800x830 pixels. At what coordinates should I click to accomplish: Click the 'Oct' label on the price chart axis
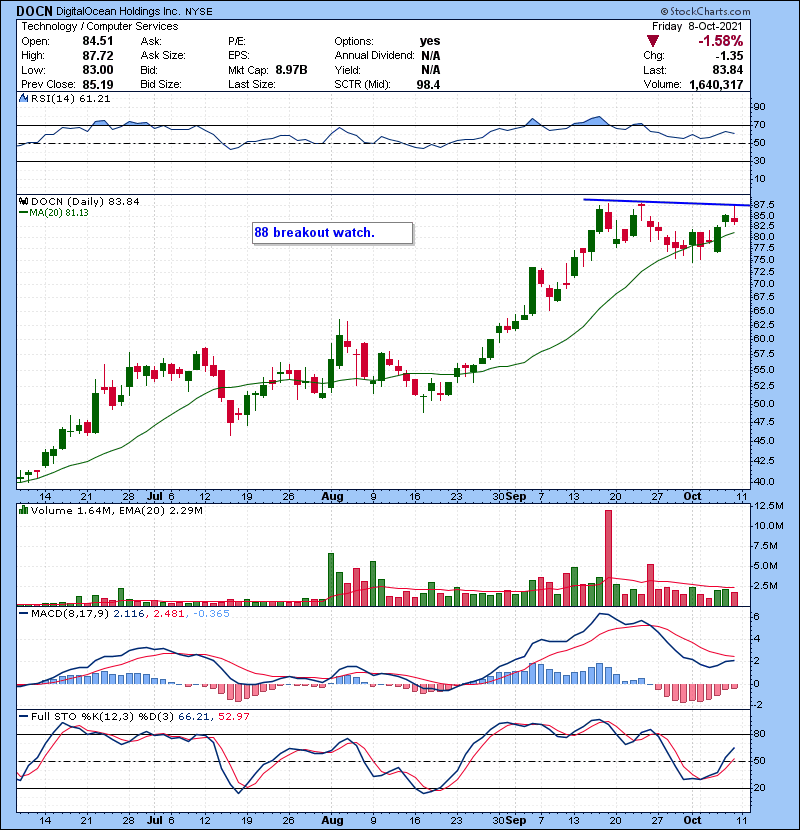[x=692, y=497]
